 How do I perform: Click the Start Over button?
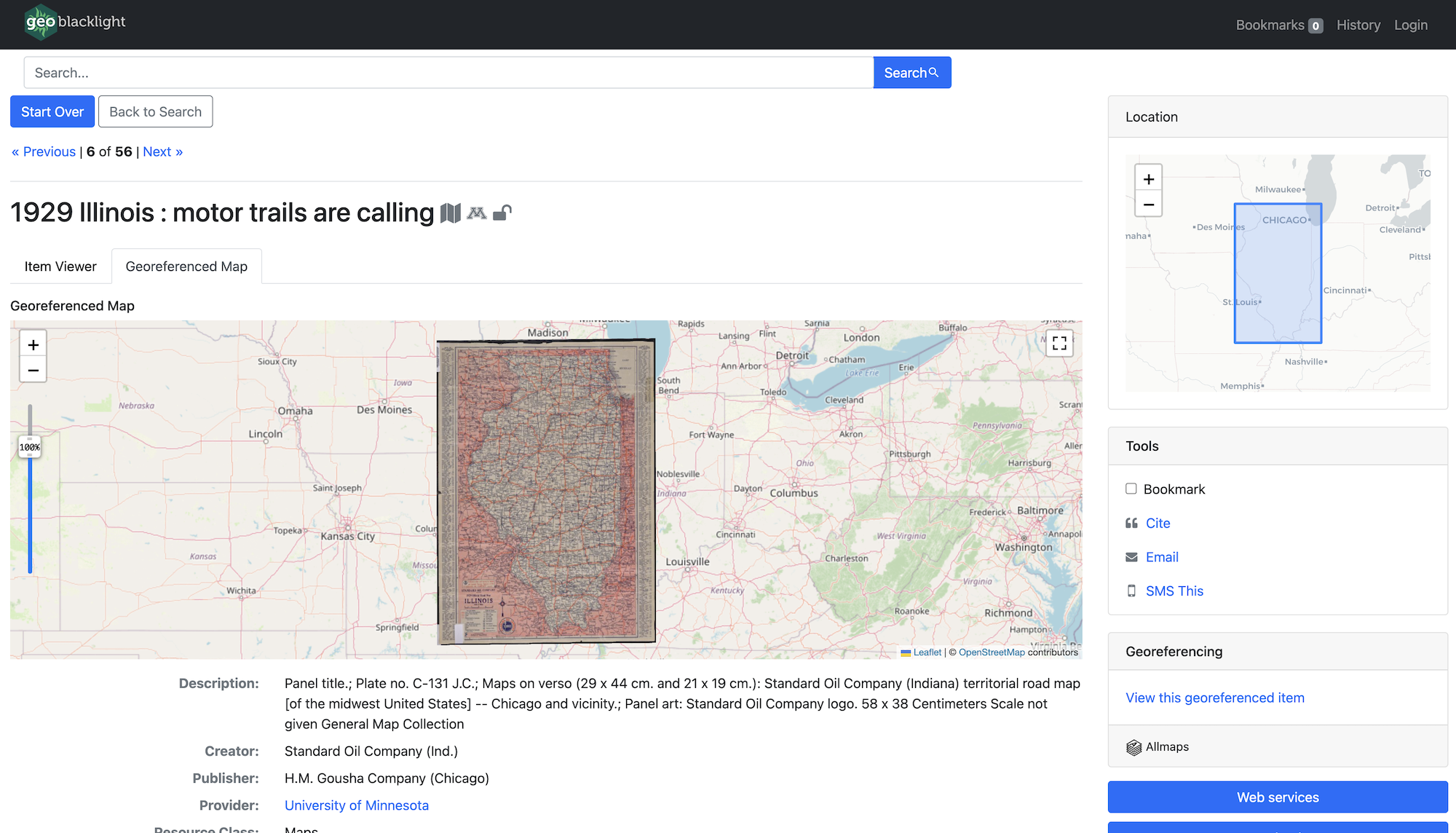pyautogui.click(x=52, y=111)
